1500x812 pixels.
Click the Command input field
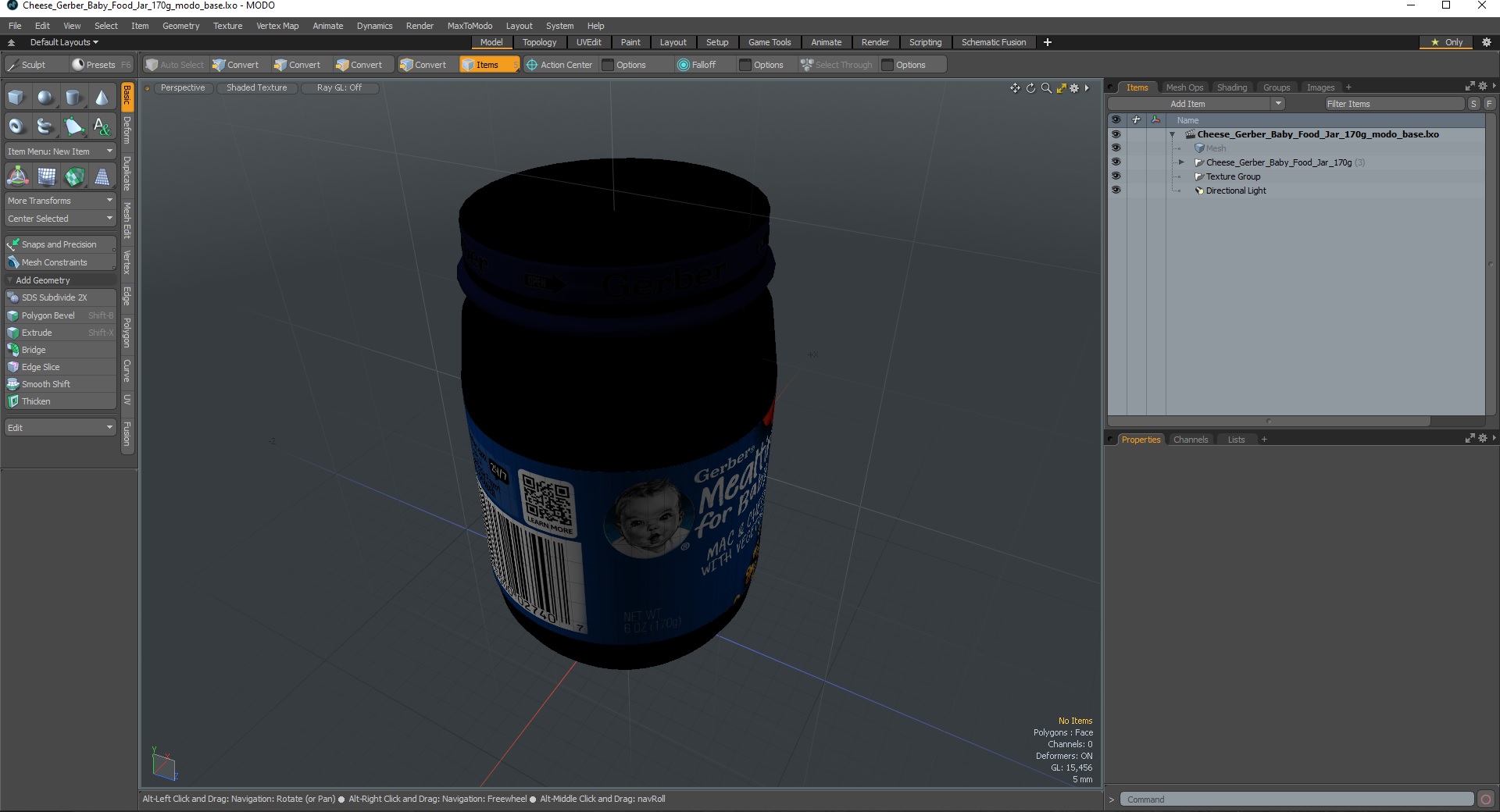click(1297, 800)
